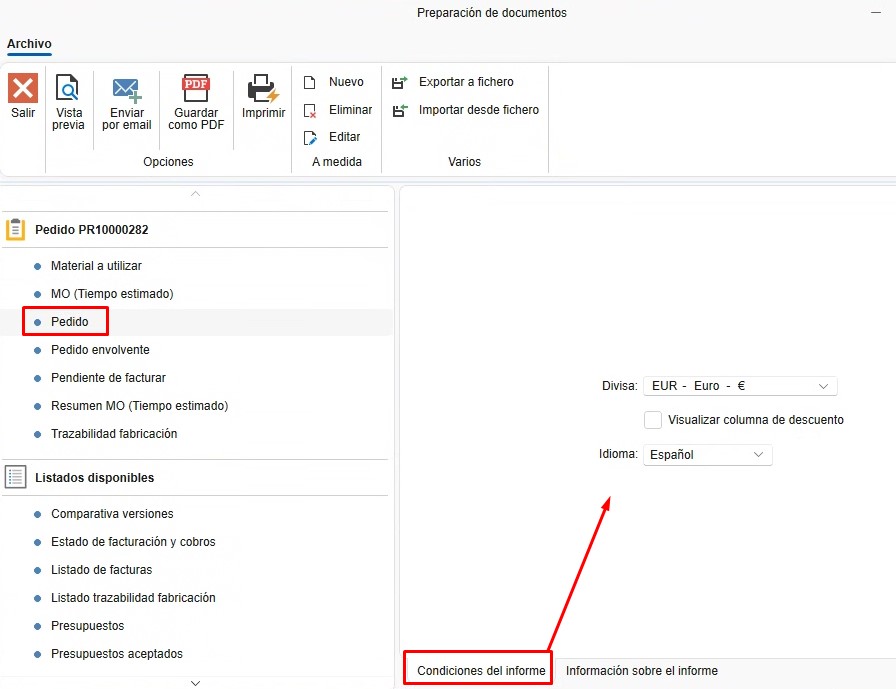The image size is (896, 689).
Task: Select Estado de facturación y cobros
Action: [x=133, y=542]
